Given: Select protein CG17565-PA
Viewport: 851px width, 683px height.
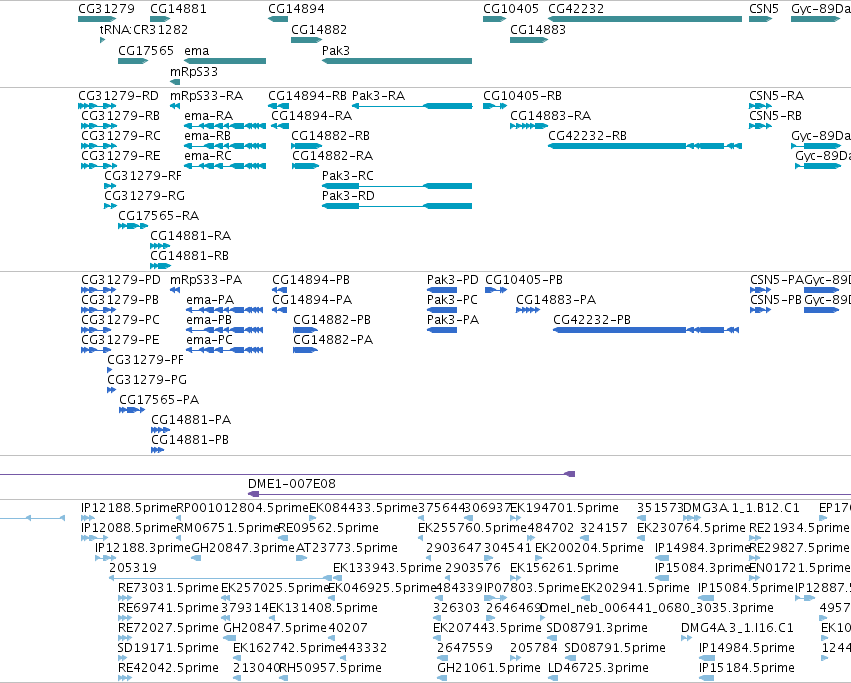Looking at the screenshot, I should (x=159, y=400).
